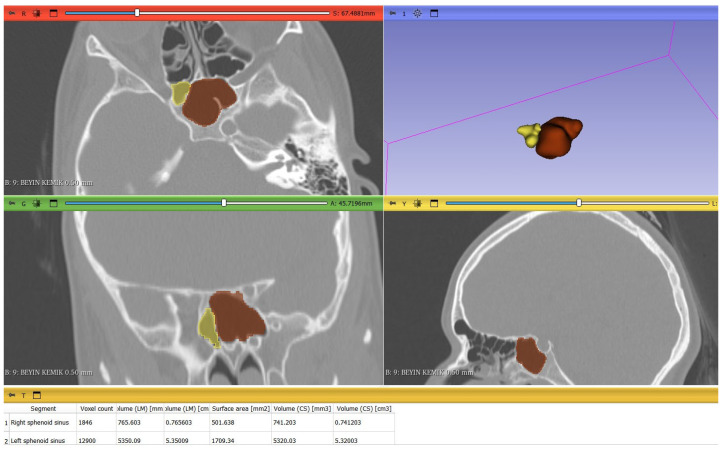Viewport: 723px width, 449px height.
Task: Sort by Volume (LM) [cm3] column header
Action: click(x=187, y=408)
